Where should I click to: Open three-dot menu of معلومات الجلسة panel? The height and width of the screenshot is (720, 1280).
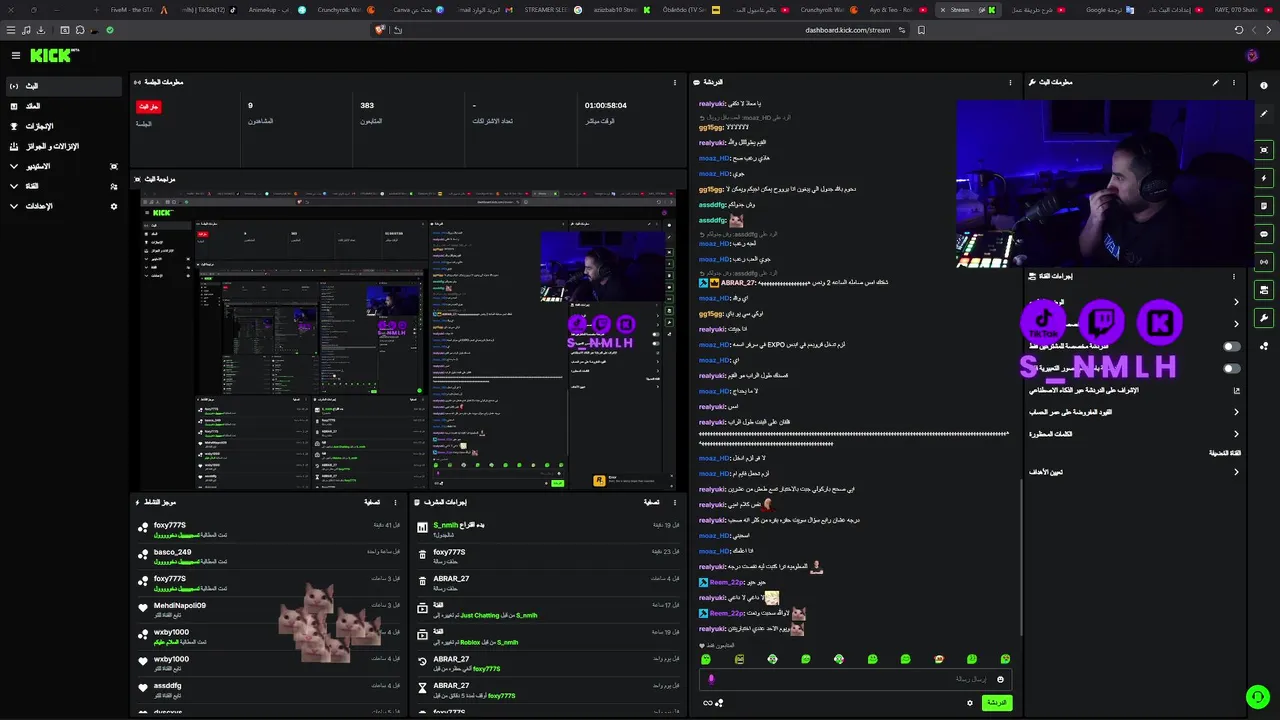(x=676, y=82)
